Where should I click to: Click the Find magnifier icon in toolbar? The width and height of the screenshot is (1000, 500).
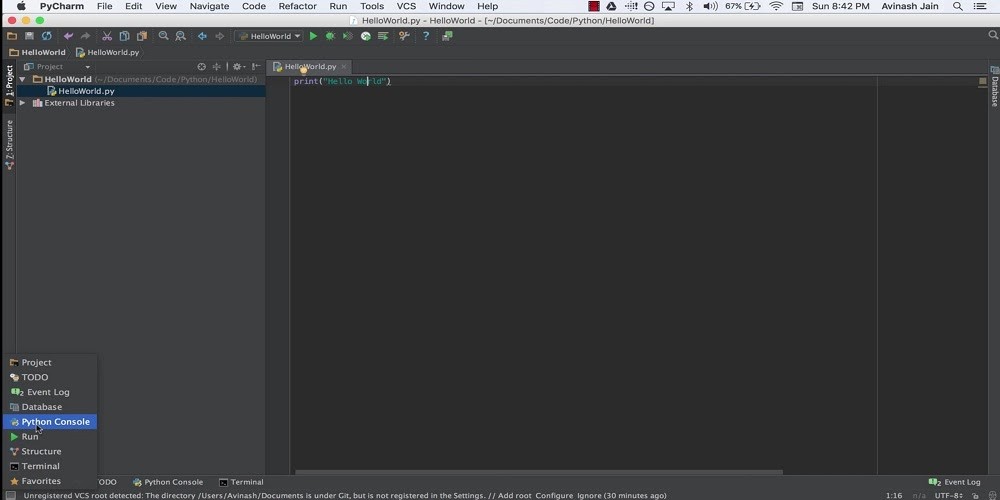click(x=164, y=36)
